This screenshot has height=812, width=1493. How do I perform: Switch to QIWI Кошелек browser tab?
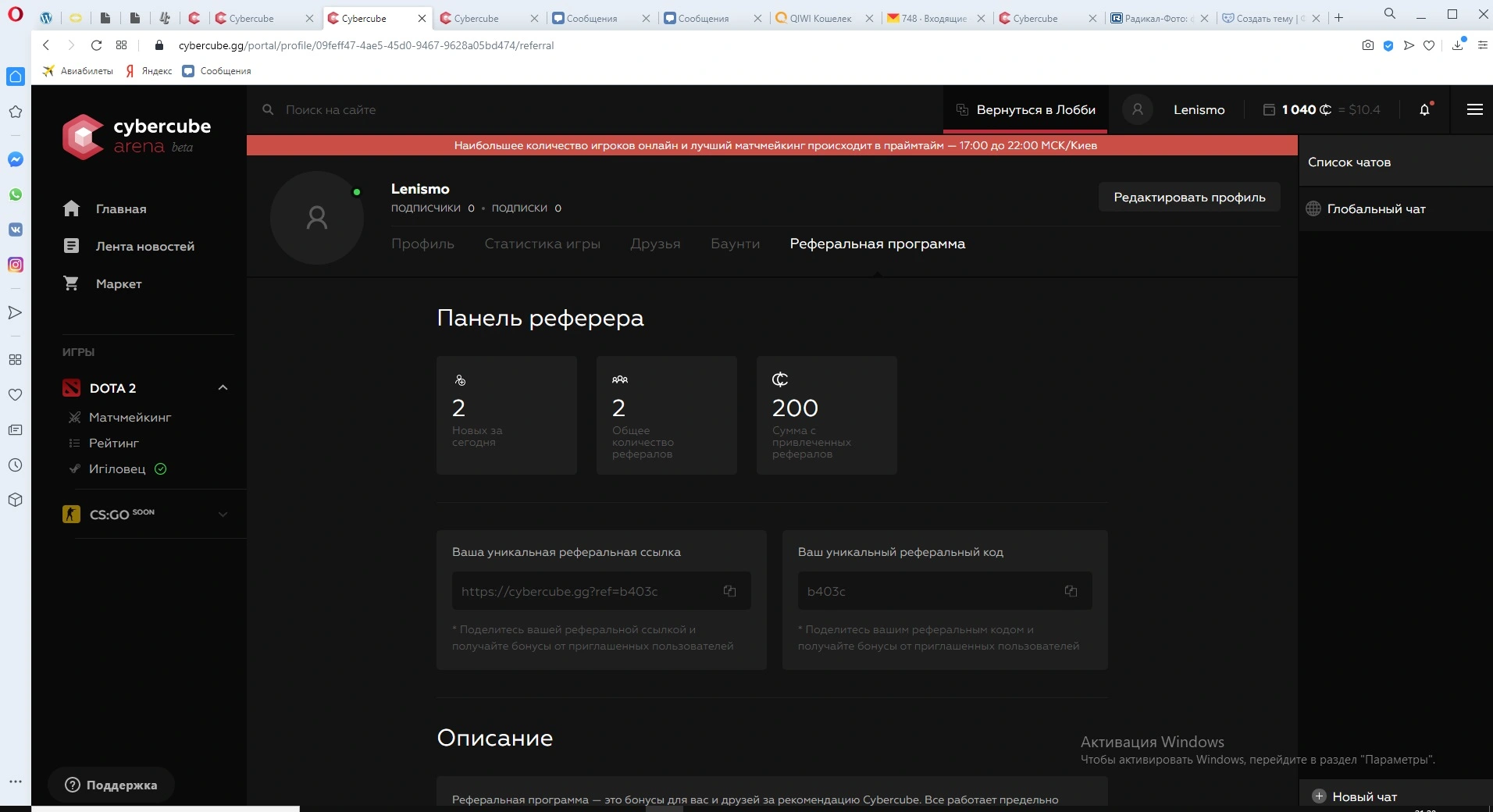[820, 18]
